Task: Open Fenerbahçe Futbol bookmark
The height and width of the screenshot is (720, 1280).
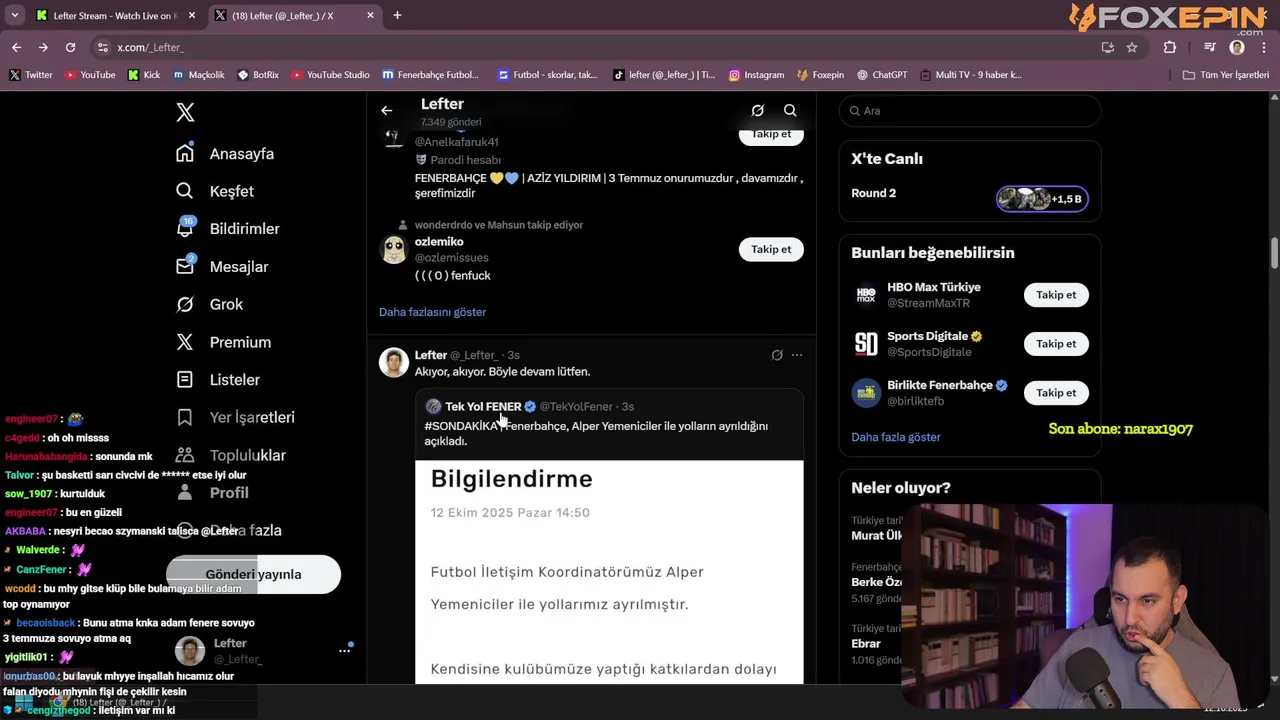Action: click(431, 75)
